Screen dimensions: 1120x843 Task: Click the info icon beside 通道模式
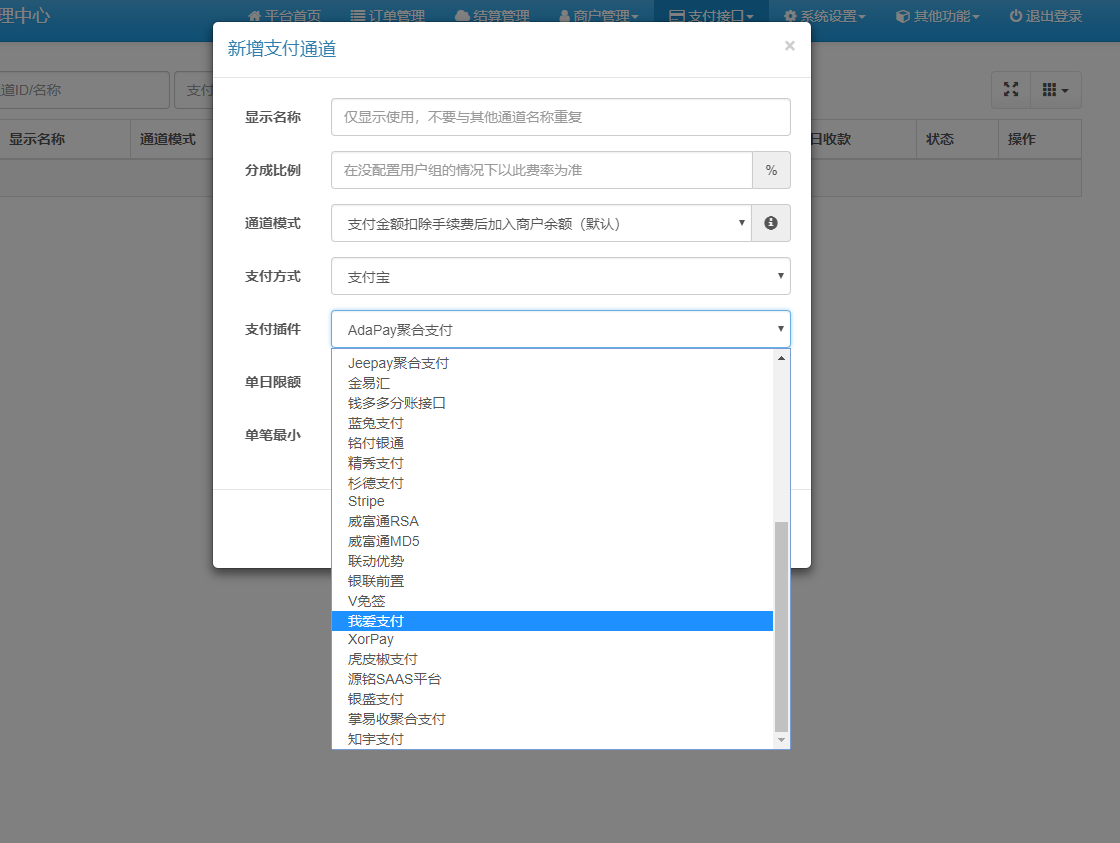point(771,223)
